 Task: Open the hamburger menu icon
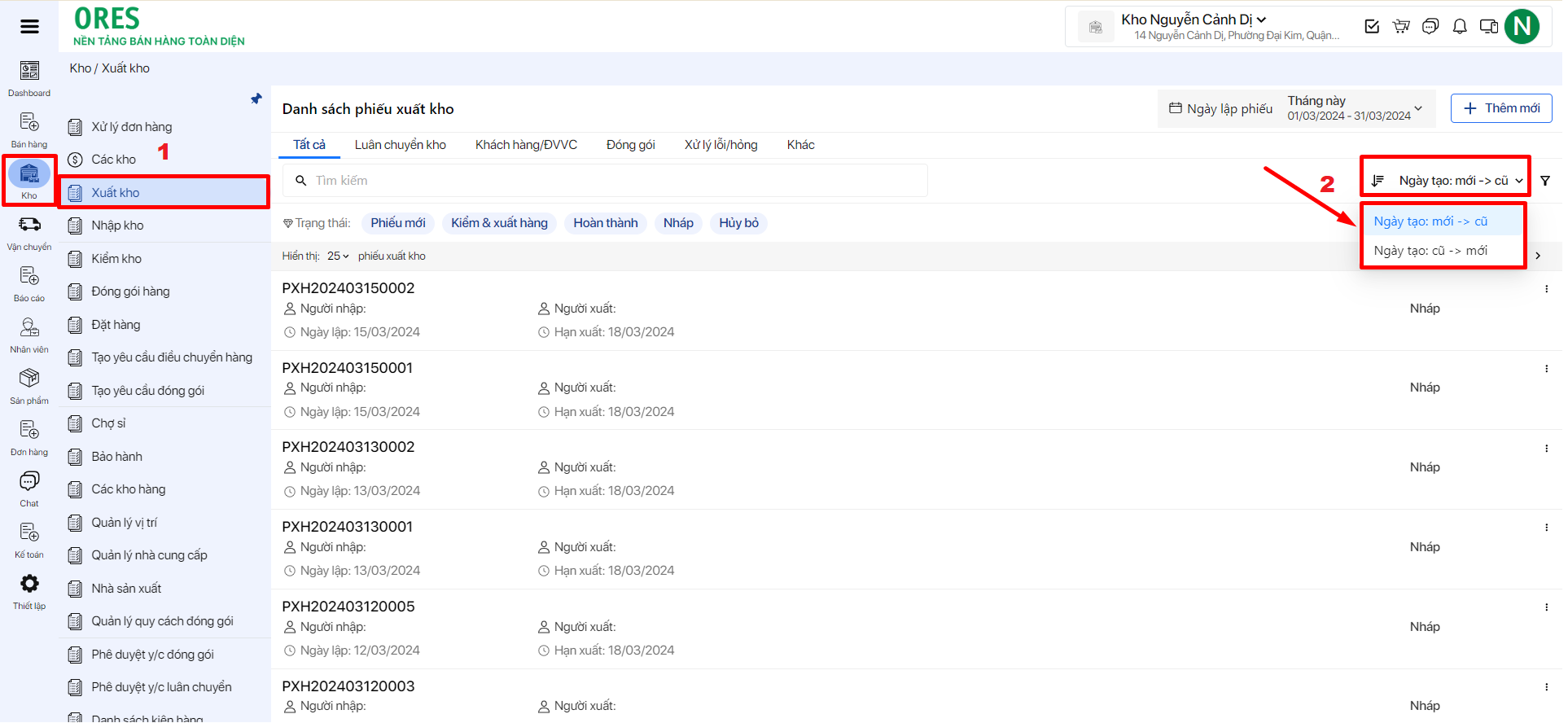29,27
